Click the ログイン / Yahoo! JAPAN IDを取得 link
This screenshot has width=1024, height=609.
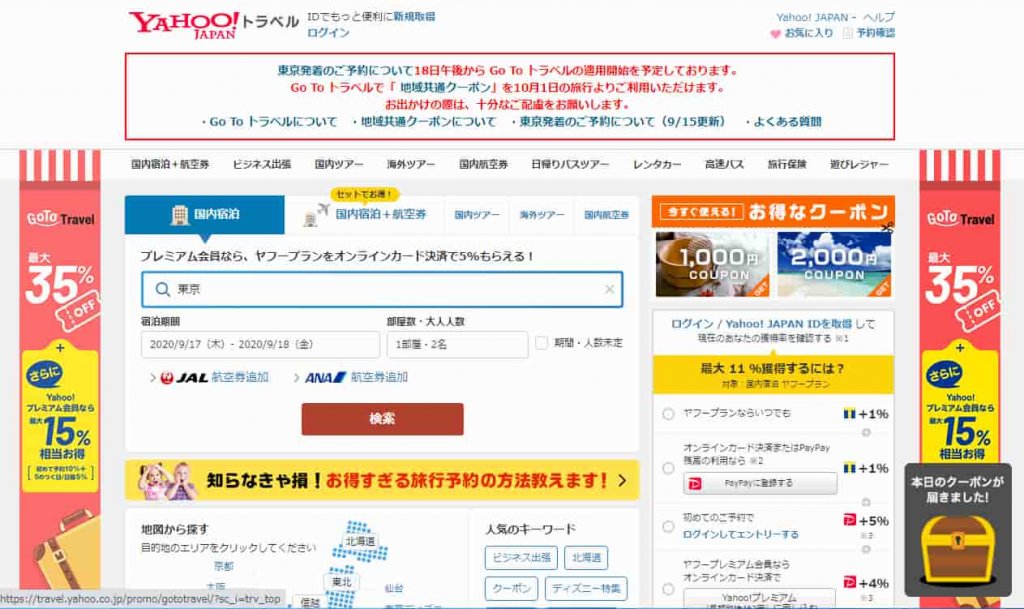coord(761,324)
